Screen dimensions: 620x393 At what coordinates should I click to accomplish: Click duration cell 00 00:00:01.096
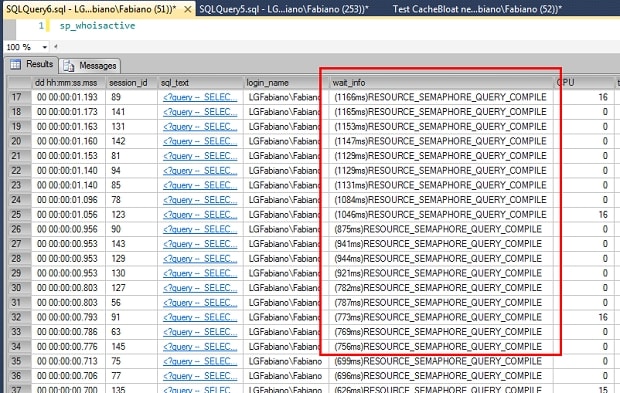coord(68,200)
